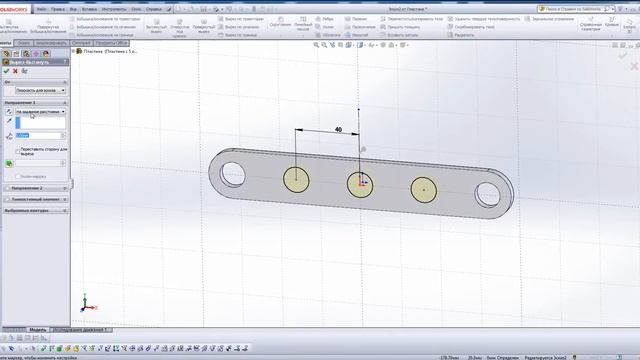
Task: Switch to the Model bottom tab
Action: click(38, 329)
